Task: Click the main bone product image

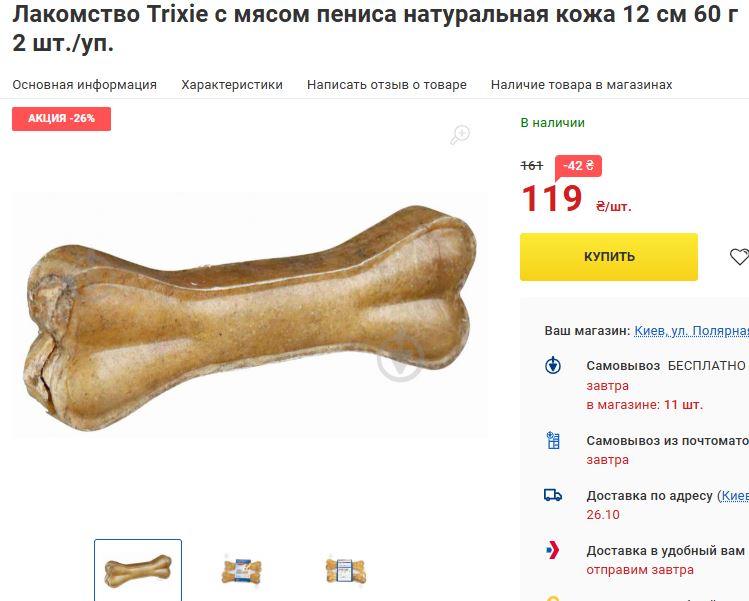Action: click(249, 316)
